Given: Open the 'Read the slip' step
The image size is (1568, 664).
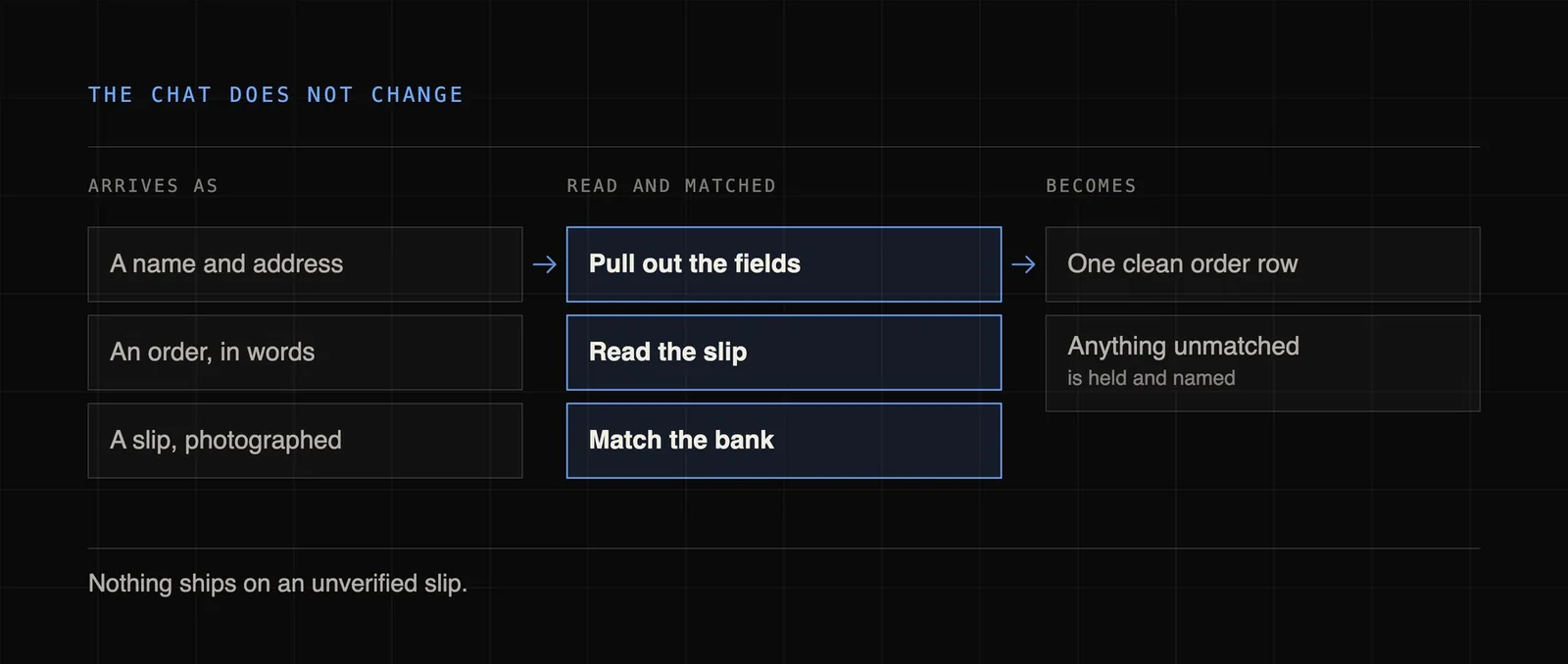Looking at the screenshot, I should click(784, 353).
